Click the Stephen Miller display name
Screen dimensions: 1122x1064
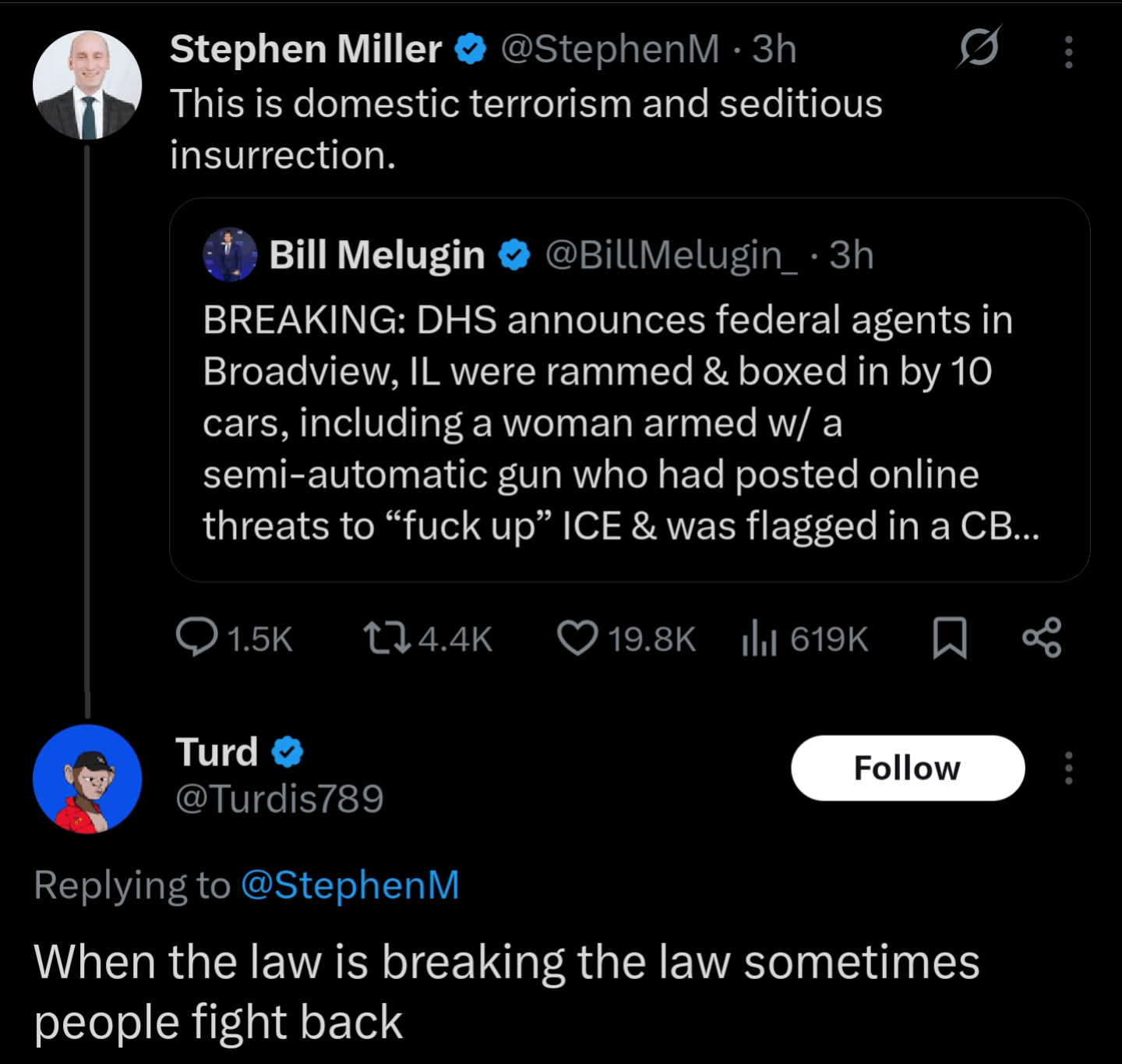[305, 49]
